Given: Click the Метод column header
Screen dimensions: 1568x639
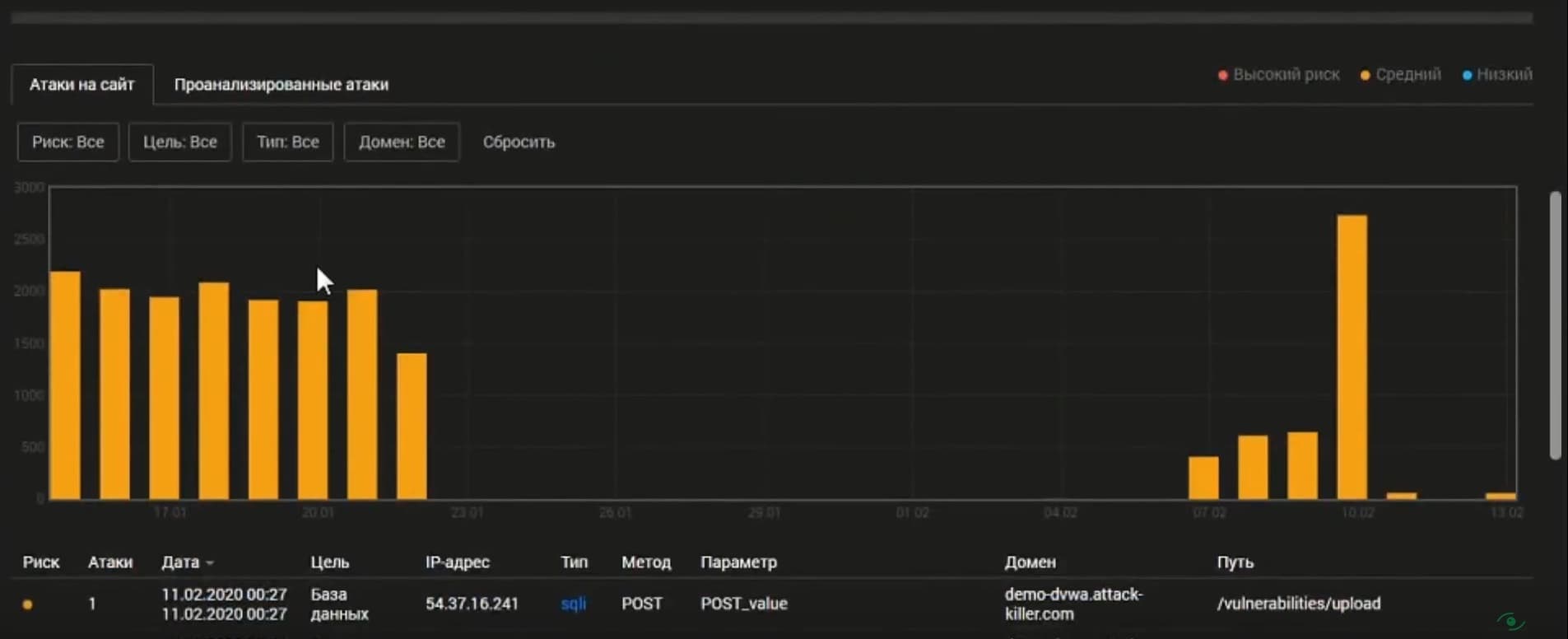Looking at the screenshot, I should click(x=646, y=562).
